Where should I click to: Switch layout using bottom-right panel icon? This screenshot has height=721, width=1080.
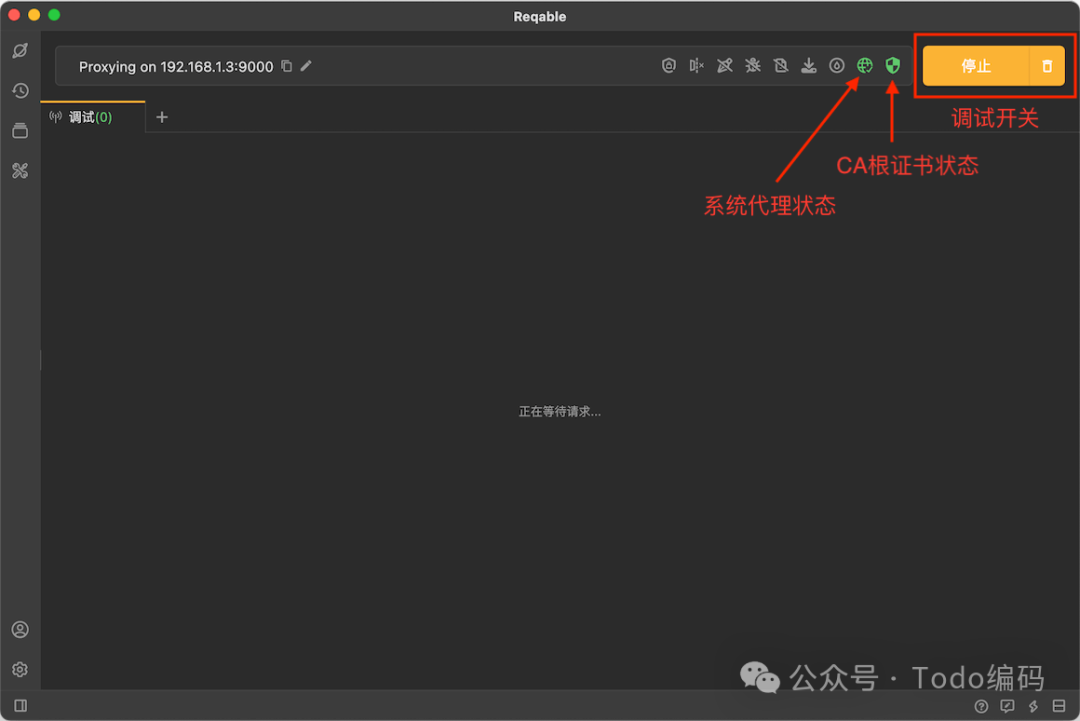(1059, 706)
